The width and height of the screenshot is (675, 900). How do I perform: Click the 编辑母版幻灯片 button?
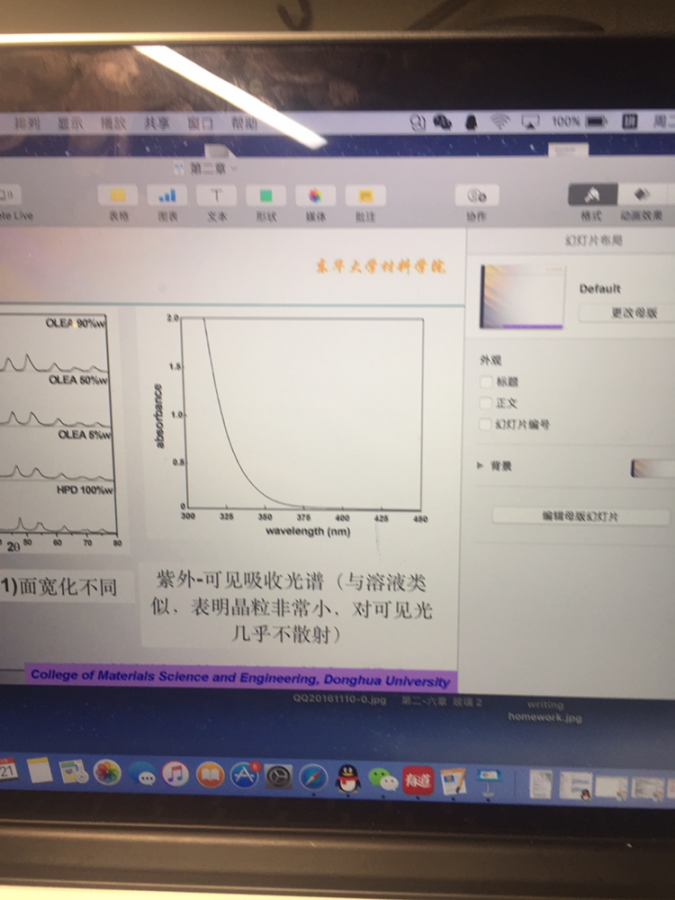pyautogui.click(x=581, y=516)
